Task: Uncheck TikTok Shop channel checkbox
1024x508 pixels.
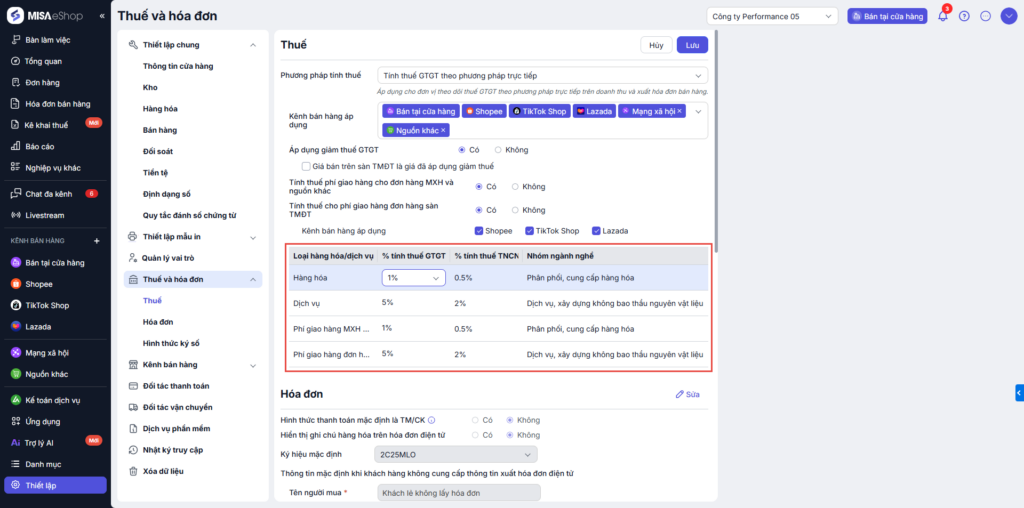Action: coord(530,230)
